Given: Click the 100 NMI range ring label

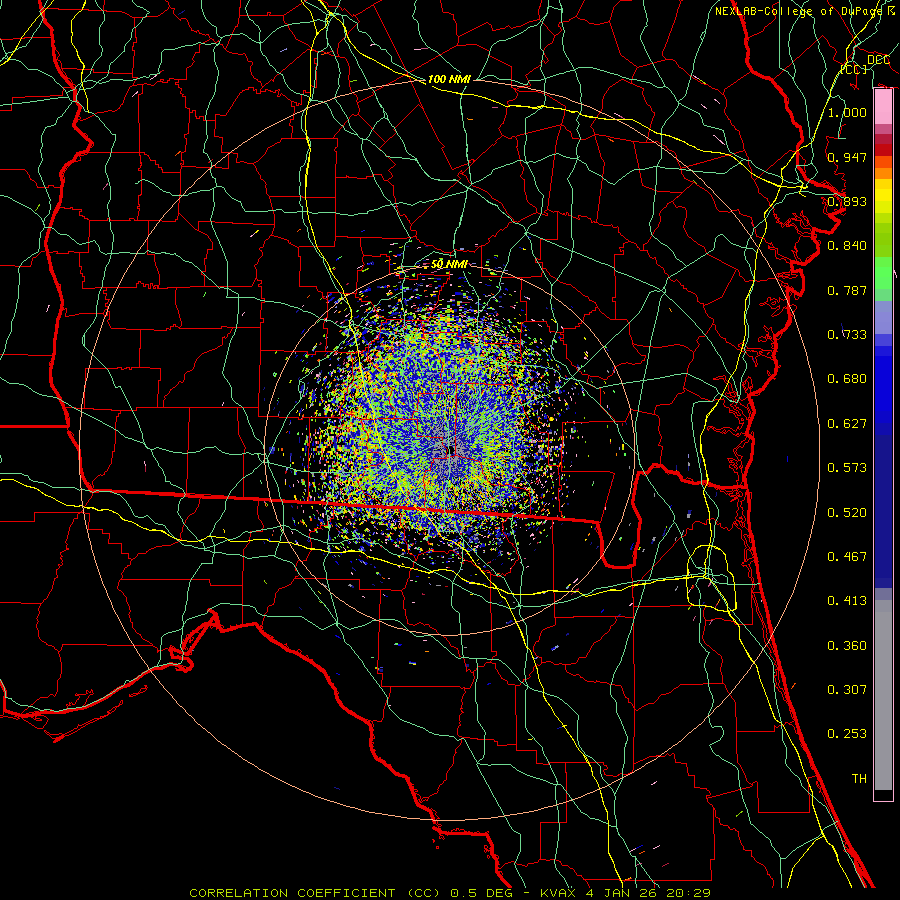Looking at the screenshot, I should pos(449,79).
